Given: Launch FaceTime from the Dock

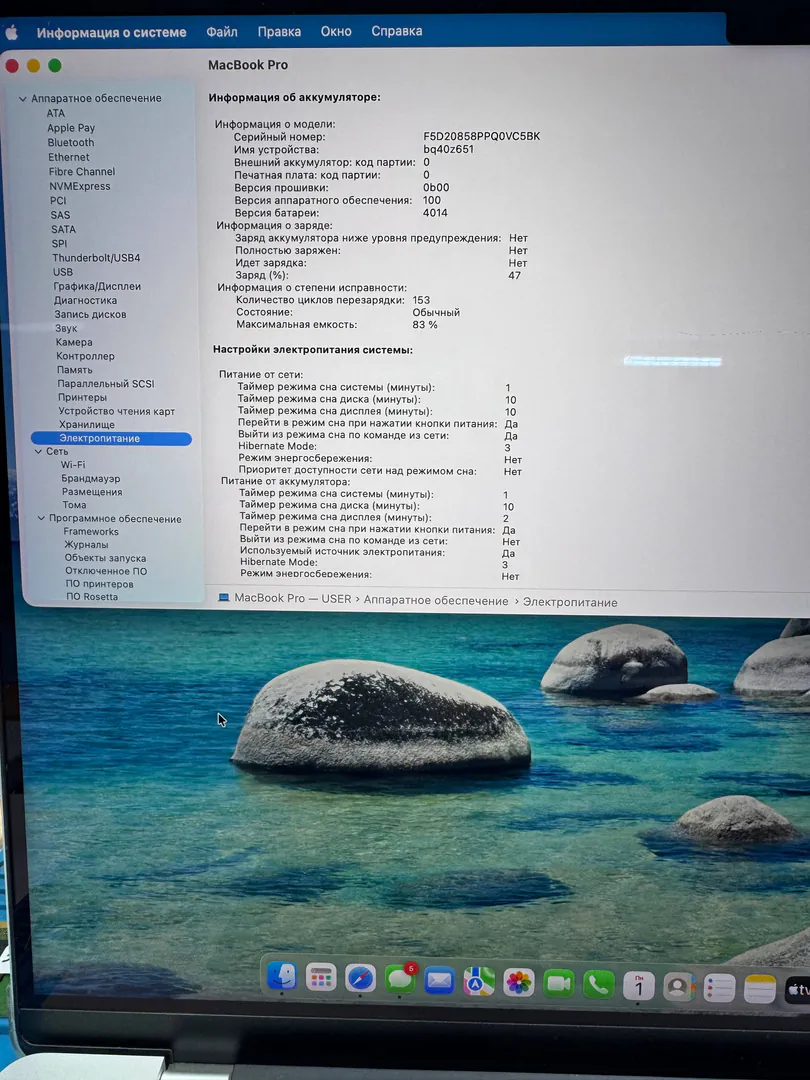Looking at the screenshot, I should click(x=559, y=984).
